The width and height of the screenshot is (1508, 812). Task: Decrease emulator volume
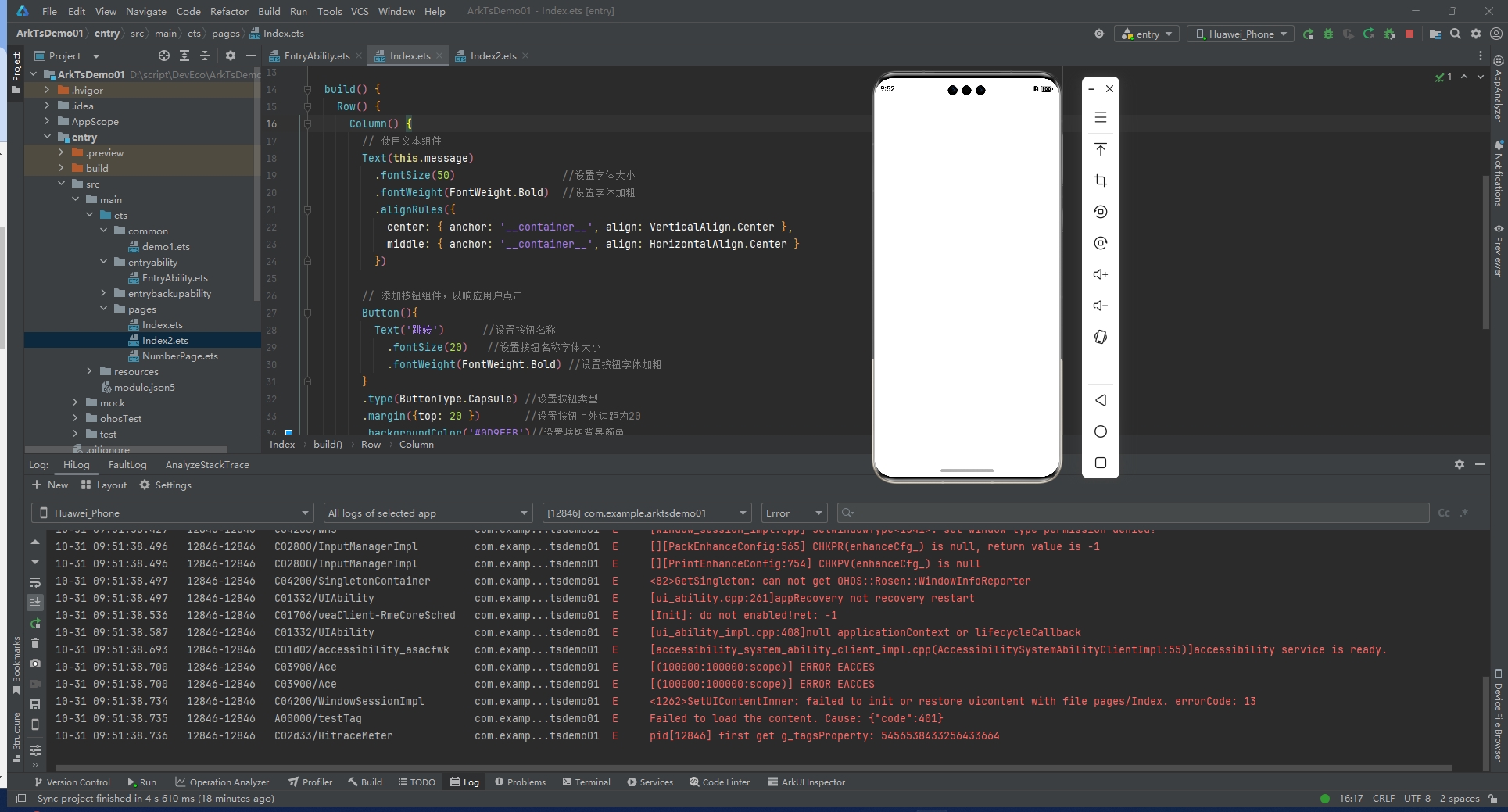[x=1100, y=306]
